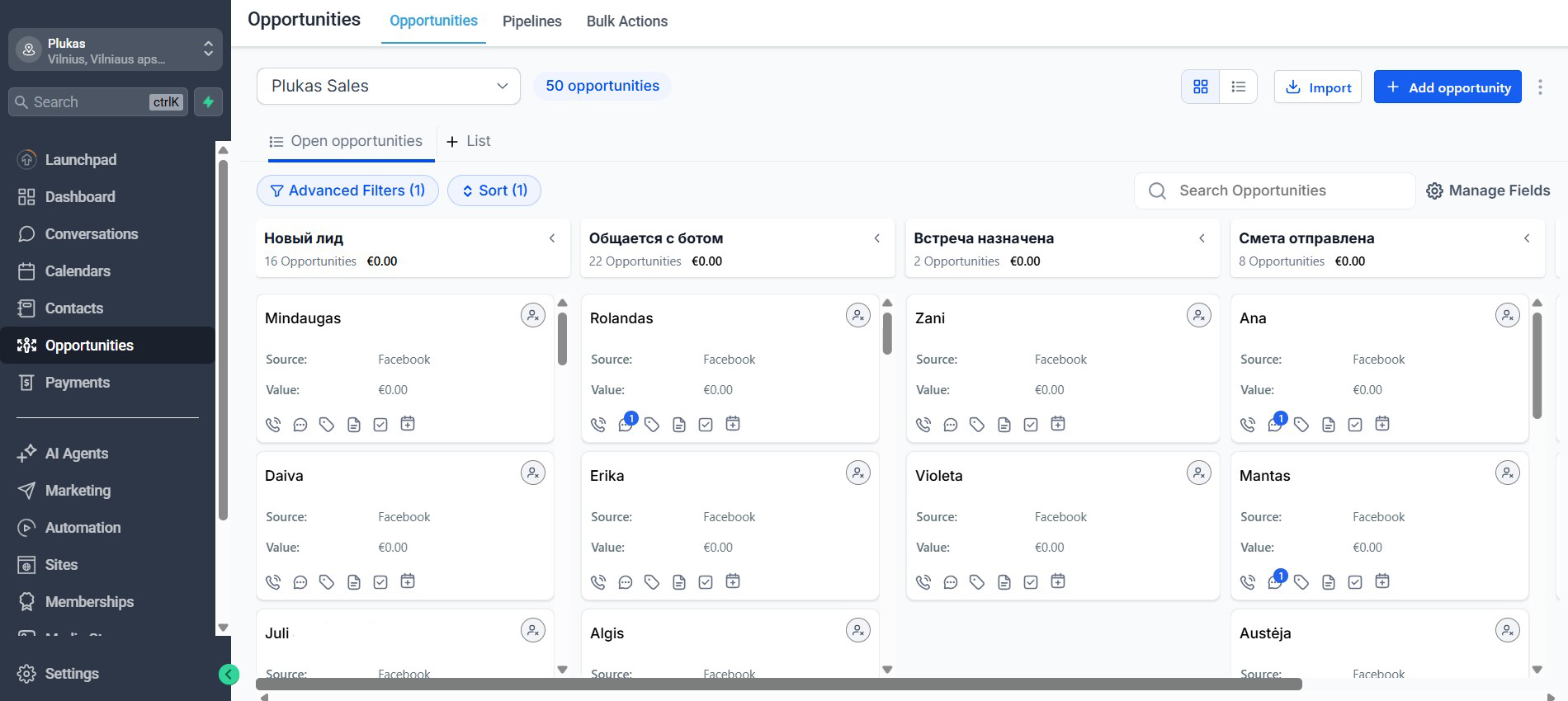Click the task icon on Mindaugas card
The image size is (1568, 701).
coord(380,425)
